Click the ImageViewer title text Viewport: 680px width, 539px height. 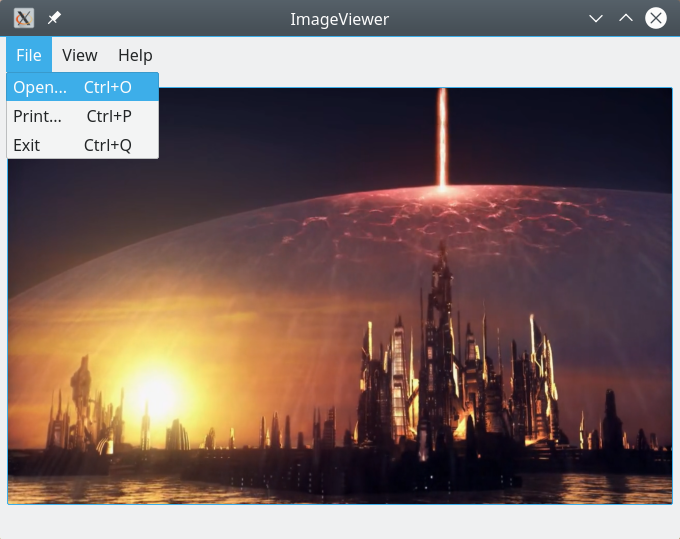tap(339, 18)
